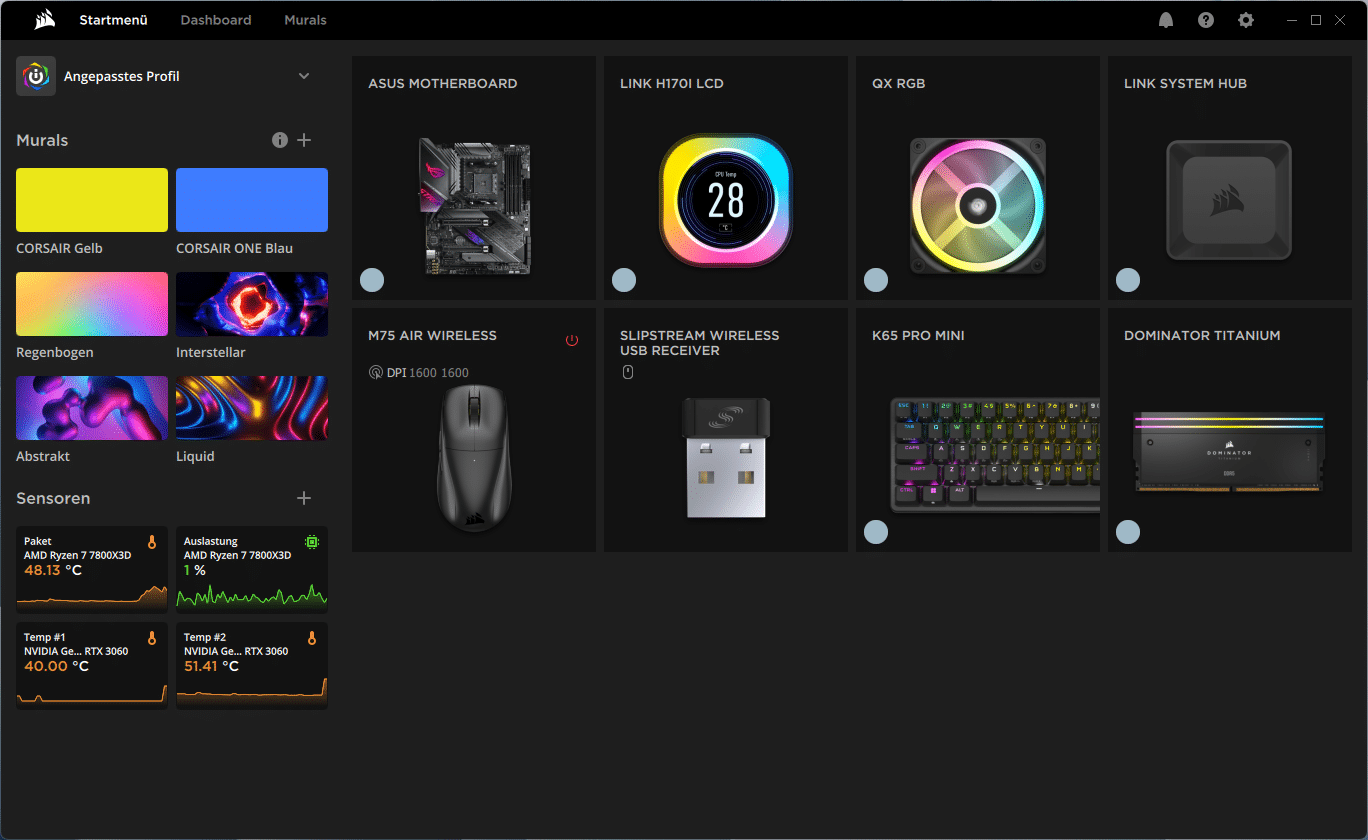This screenshot has height=840, width=1368.
Task: Click the M75 Air Wireless power icon
Action: click(572, 340)
